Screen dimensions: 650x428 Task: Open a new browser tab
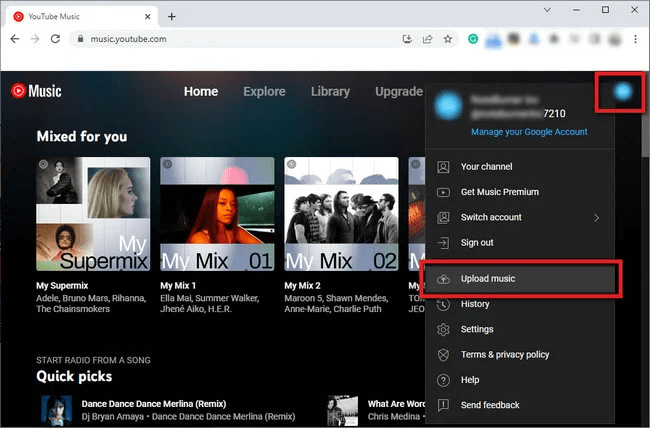[x=172, y=16]
